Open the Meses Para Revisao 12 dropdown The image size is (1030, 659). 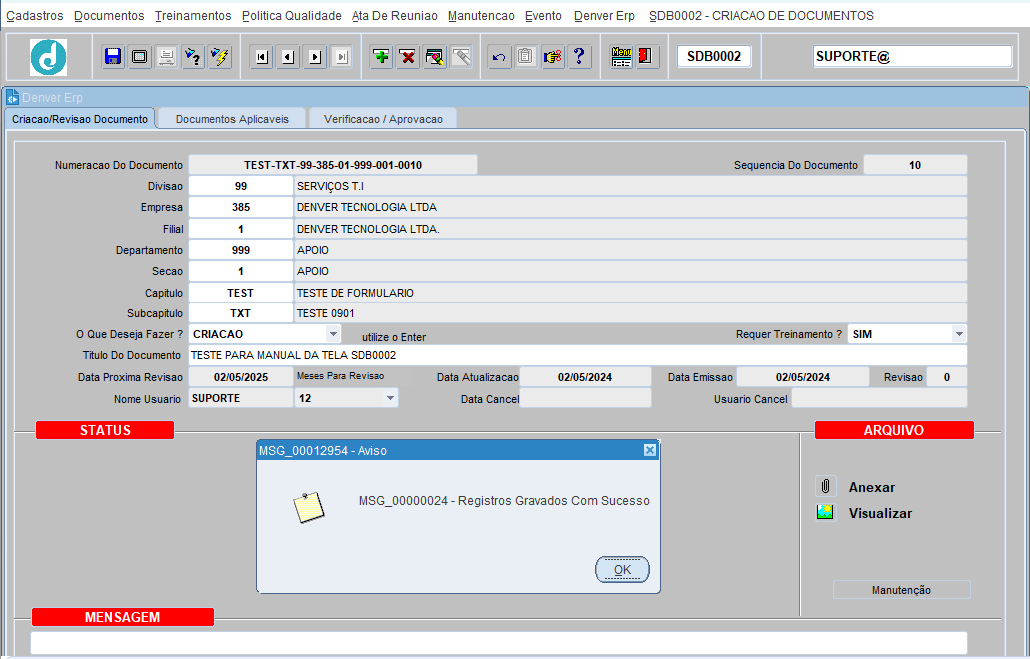pos(390,398)
